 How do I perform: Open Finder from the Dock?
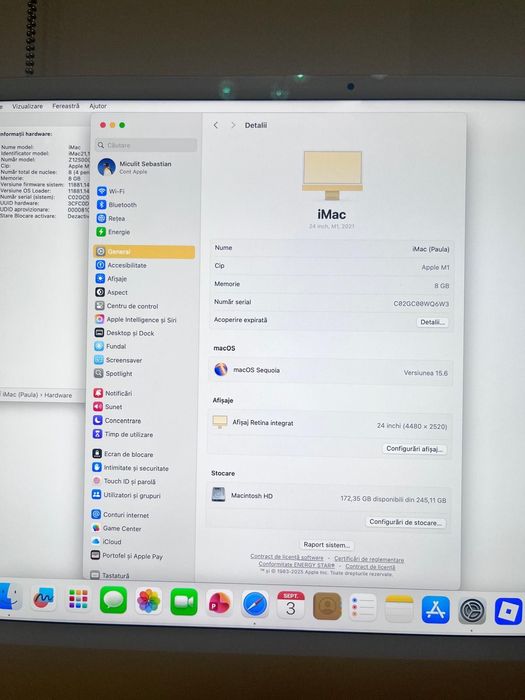pyautogui.click(x=9, y=596)
